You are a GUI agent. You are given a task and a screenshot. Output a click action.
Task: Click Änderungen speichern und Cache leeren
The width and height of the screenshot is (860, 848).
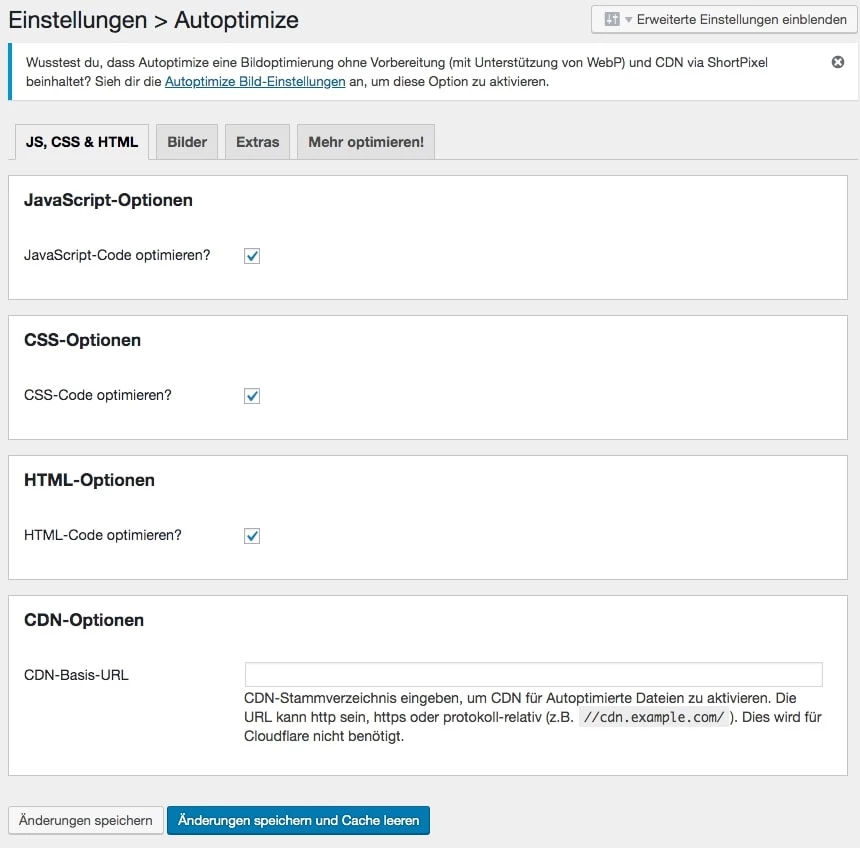(x=299, y=820)
